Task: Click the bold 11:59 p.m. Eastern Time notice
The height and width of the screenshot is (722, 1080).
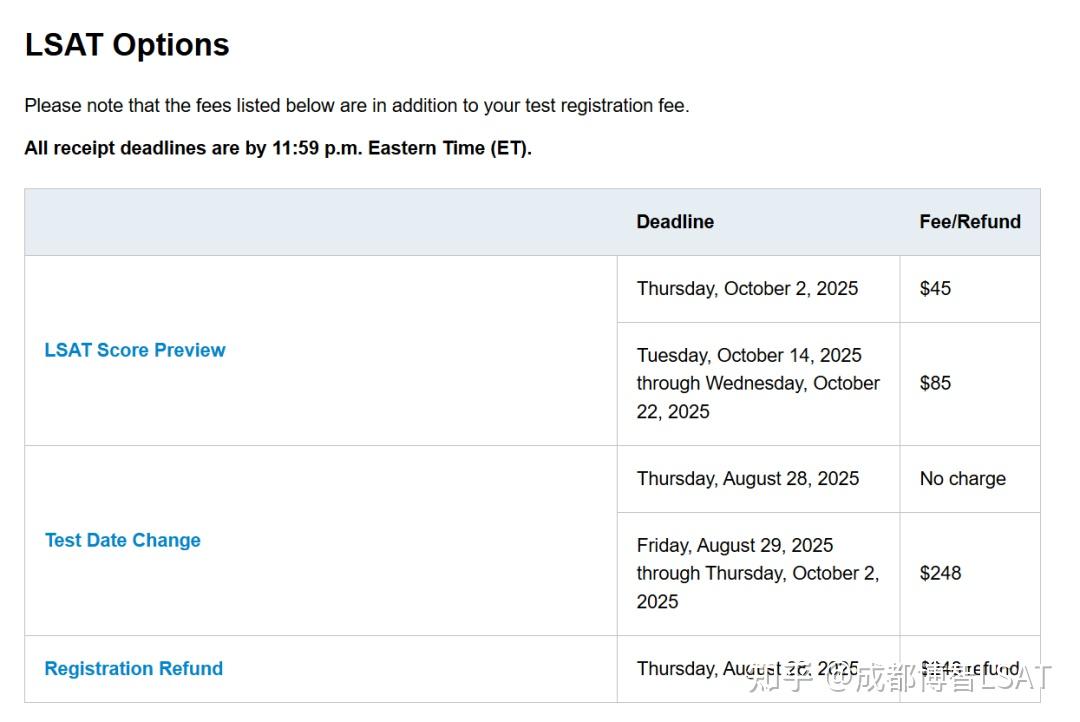Action: click(x=278, y=149)
